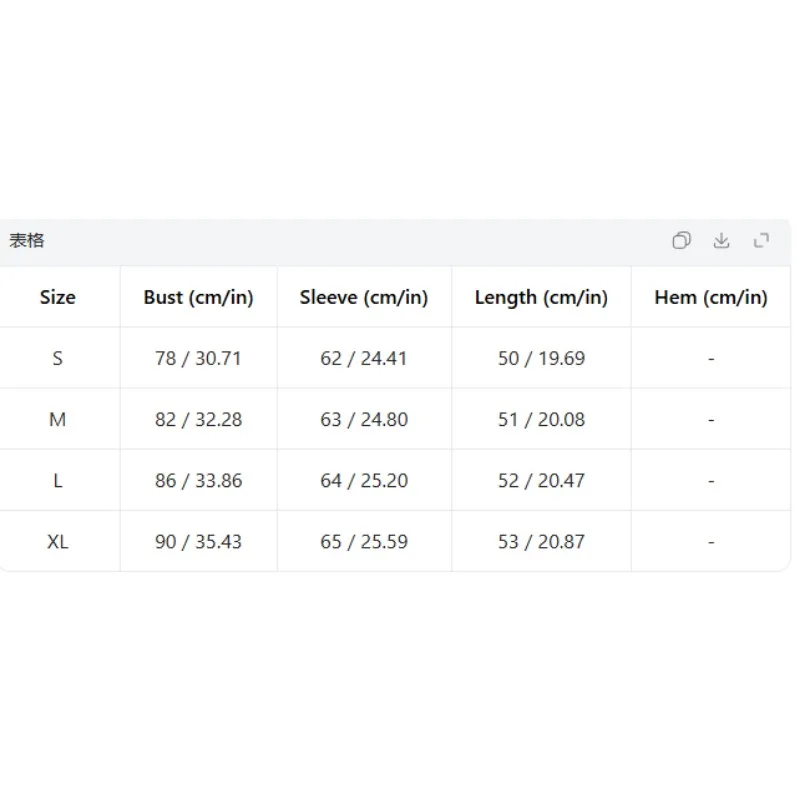Select the Sleeve (cm/in) column header
Screen dimensions: 800x800
coord(364,297)
